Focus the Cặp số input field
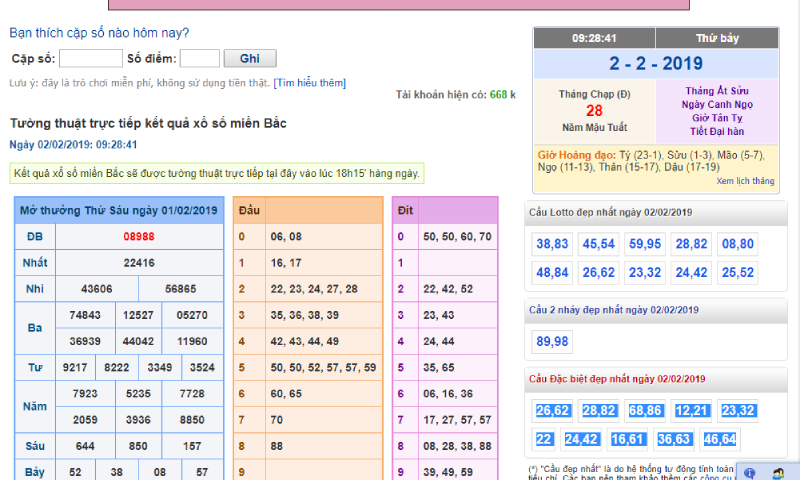800x480 pixels. tap(91, 59)
